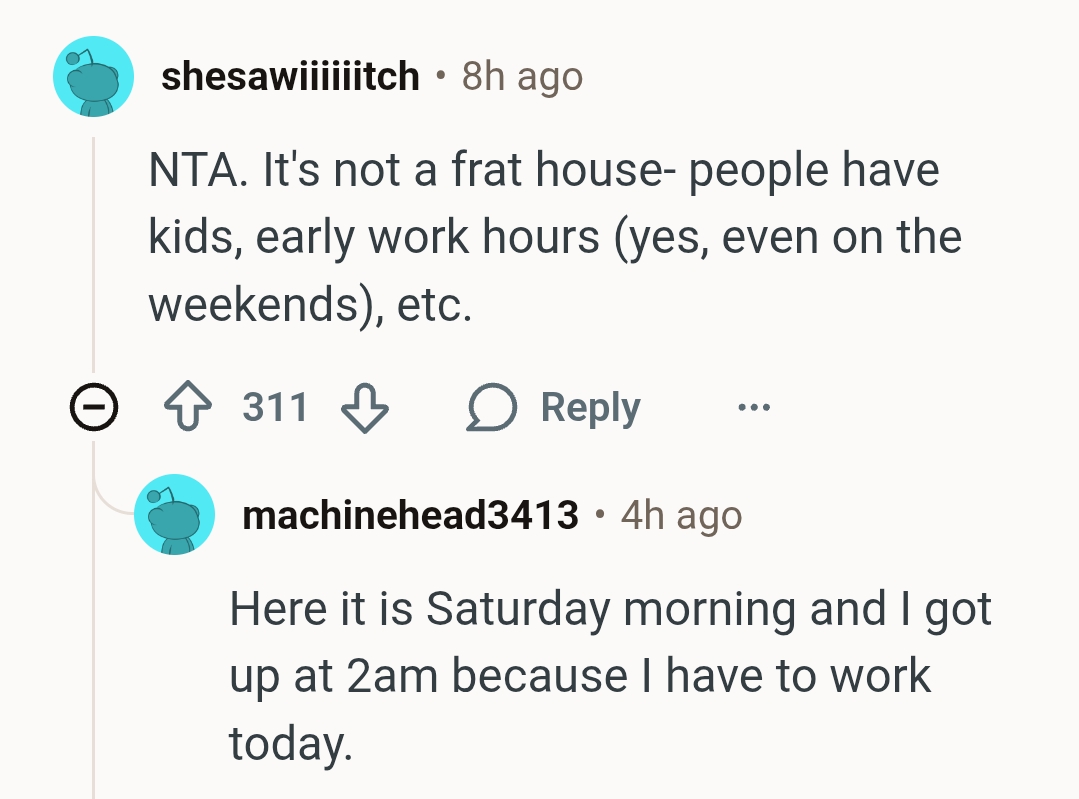Click the 'Reply' text label
1079x799 pixels.
[590, 408]
